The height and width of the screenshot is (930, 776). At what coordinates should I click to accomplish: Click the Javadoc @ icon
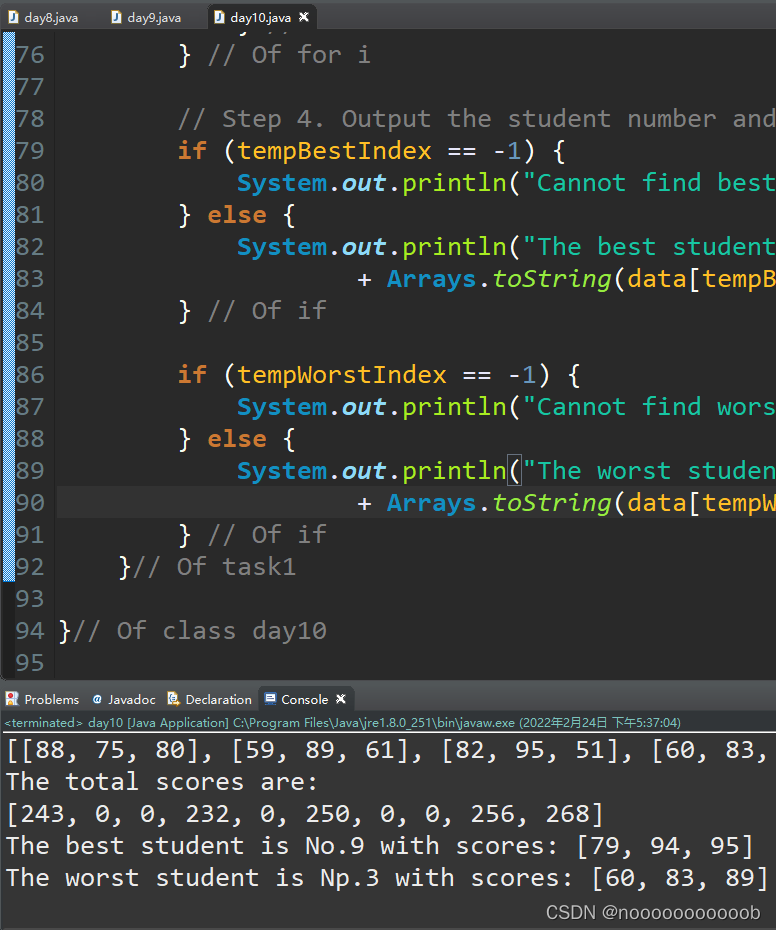click(97, 699)
